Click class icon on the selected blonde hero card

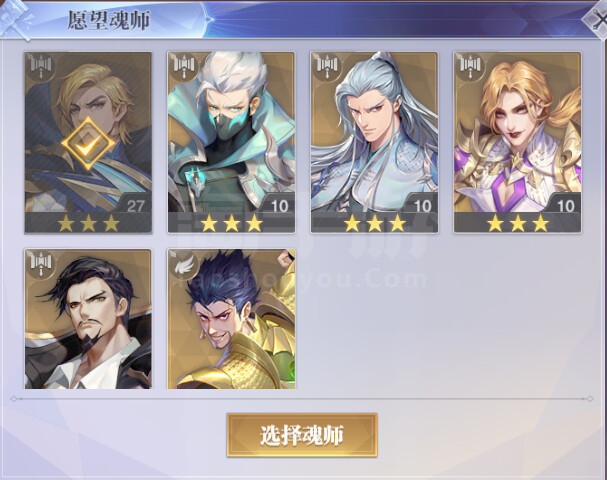41,66
